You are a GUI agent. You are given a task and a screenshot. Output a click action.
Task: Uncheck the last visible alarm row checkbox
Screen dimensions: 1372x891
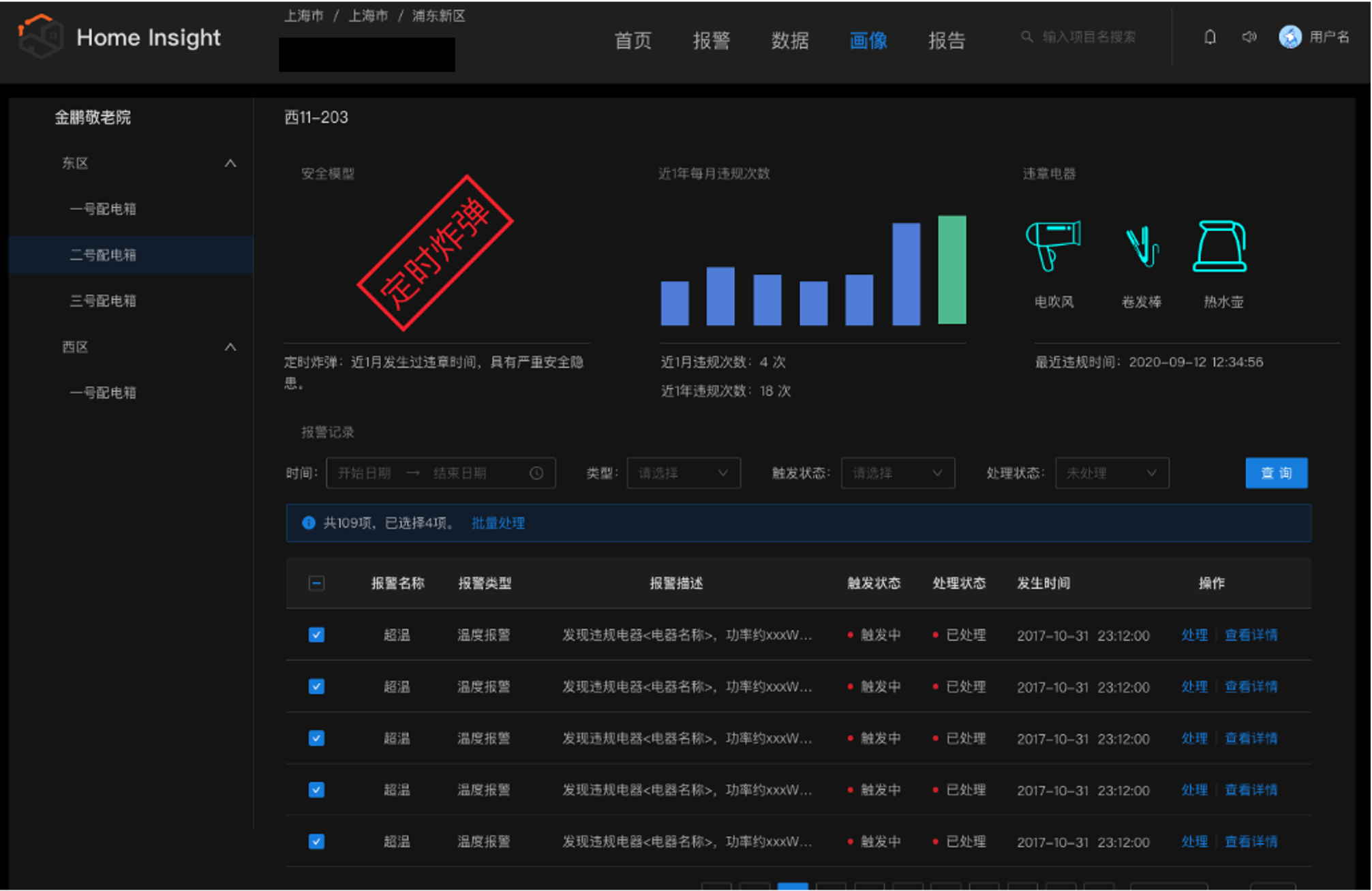click(316, 841)
